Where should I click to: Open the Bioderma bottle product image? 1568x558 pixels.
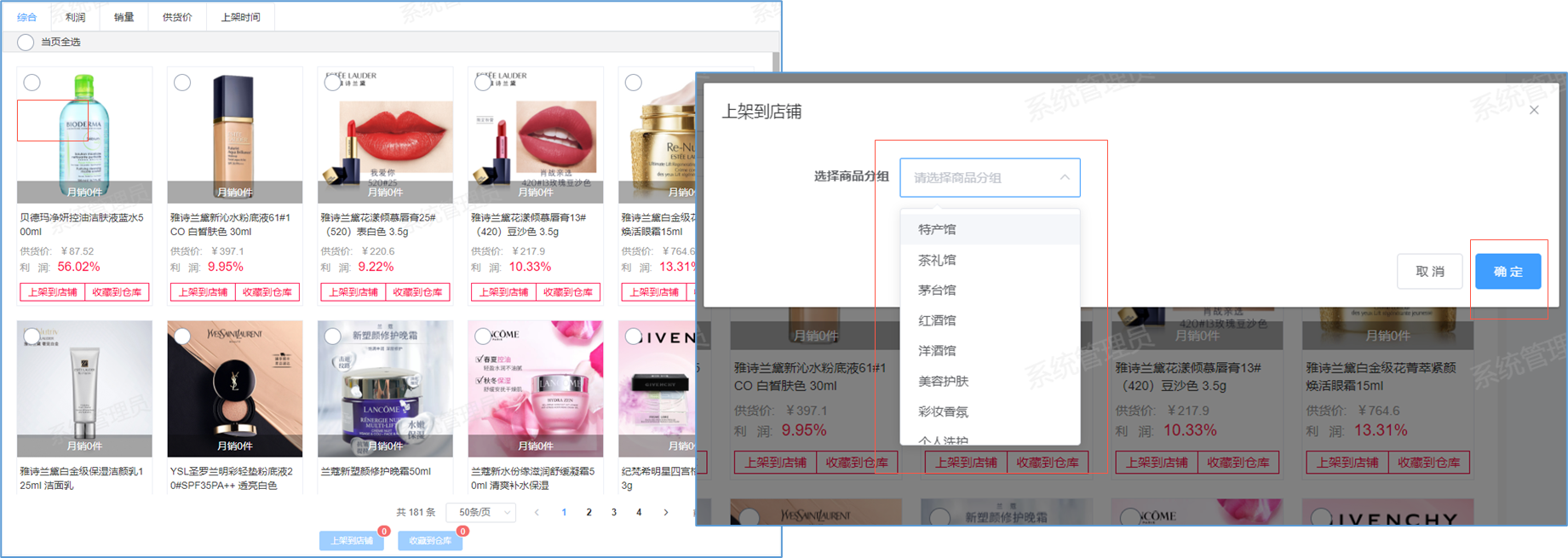84,135
